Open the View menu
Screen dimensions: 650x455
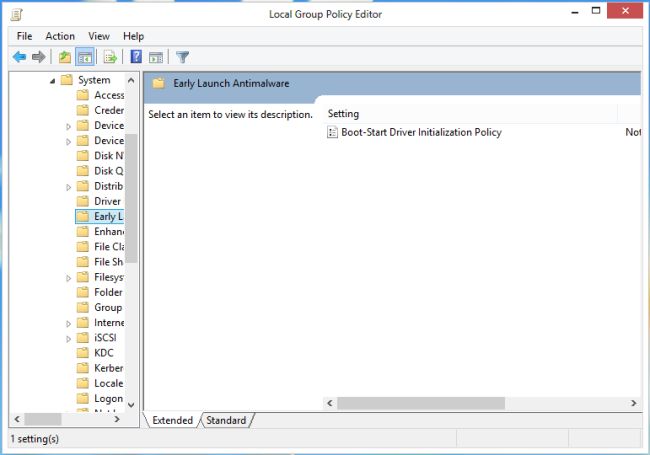point(99,36)
